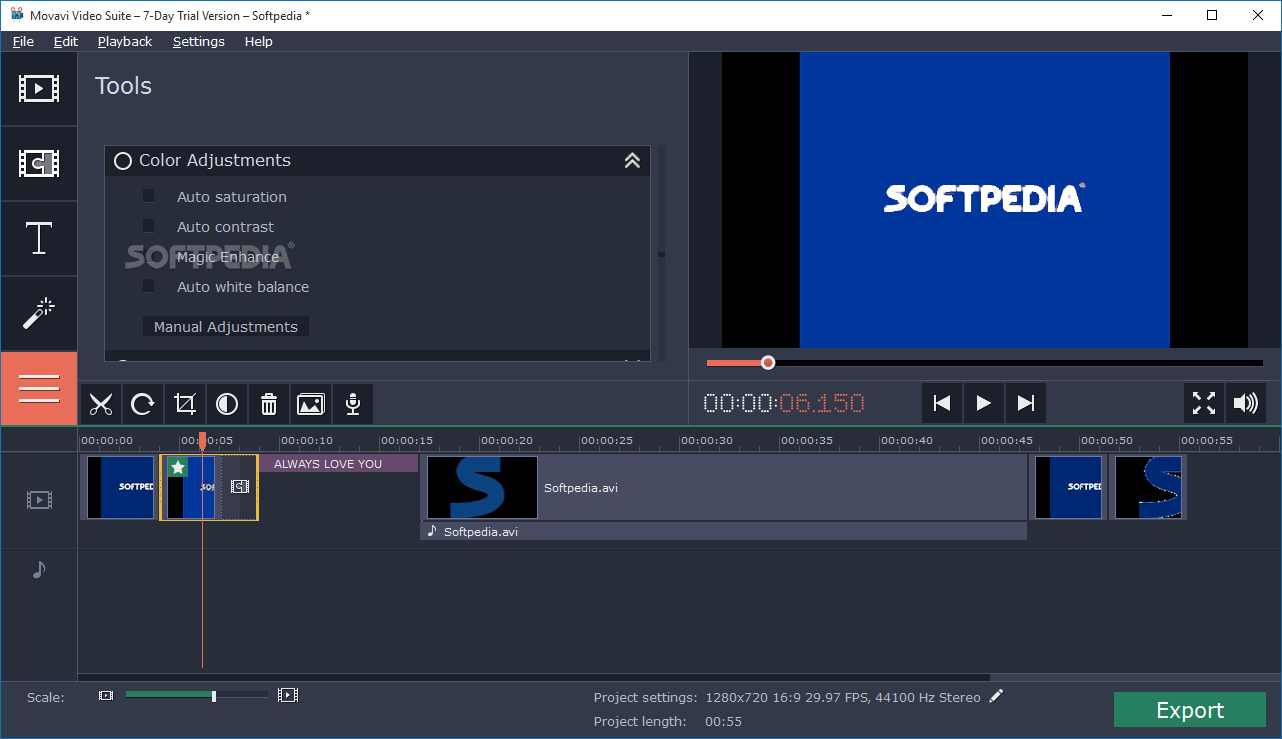The height and width of the screenshot is (739, 1282).
Task: Open Color adjustments half-circle icon
Action: pos(227,404)
